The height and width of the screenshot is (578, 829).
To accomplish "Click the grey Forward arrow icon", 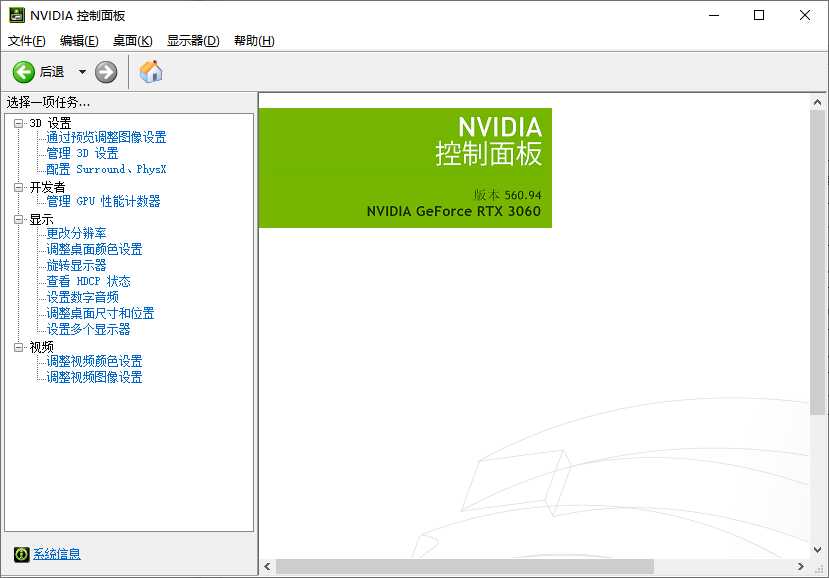I will pyautogui.click(x=106, y=72).
